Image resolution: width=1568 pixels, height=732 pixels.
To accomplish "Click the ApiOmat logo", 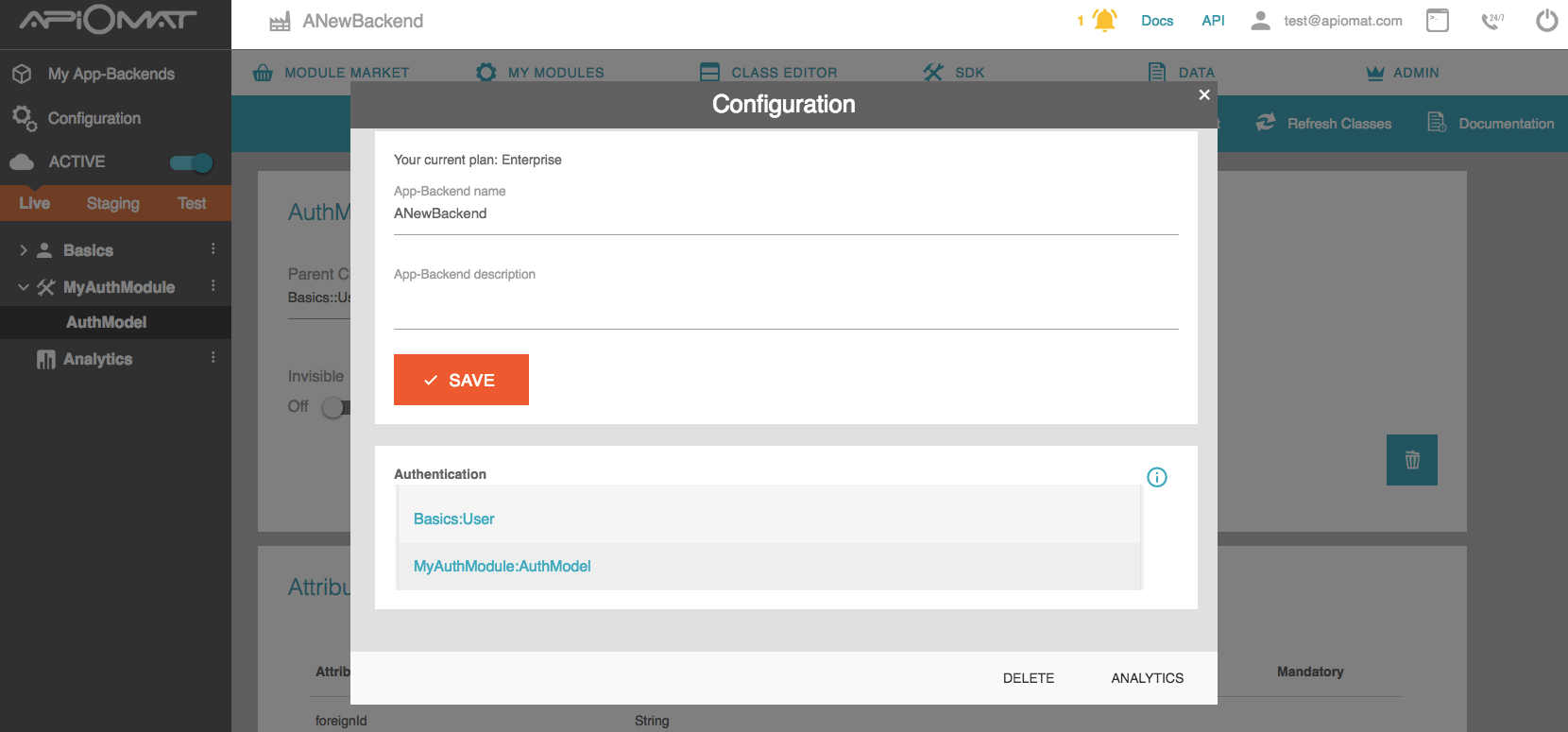I will point(108,20).
